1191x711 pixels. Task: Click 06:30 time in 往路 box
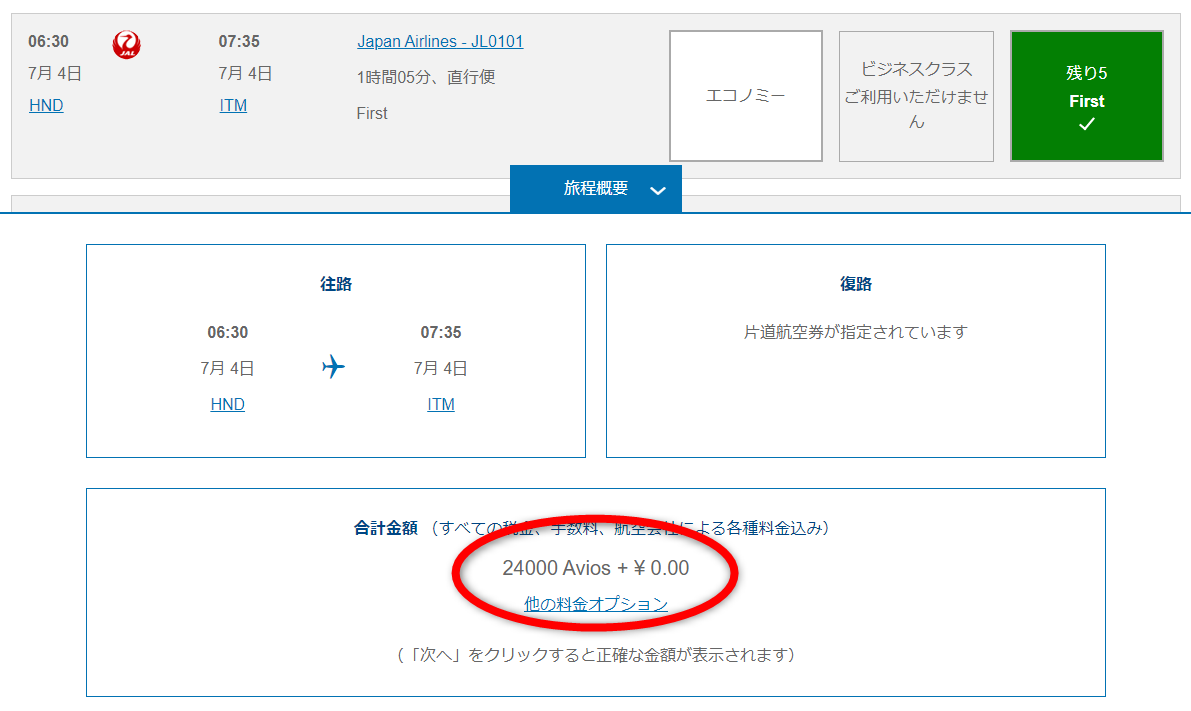[228, 333]
